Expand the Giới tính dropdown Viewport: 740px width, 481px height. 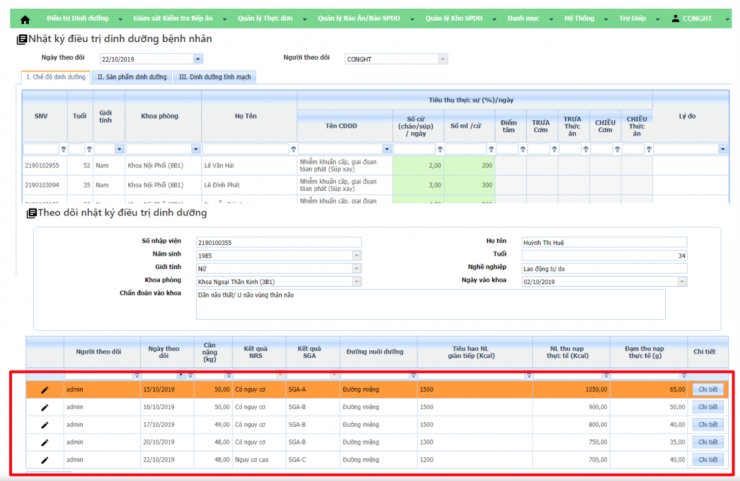coord(356,268)
